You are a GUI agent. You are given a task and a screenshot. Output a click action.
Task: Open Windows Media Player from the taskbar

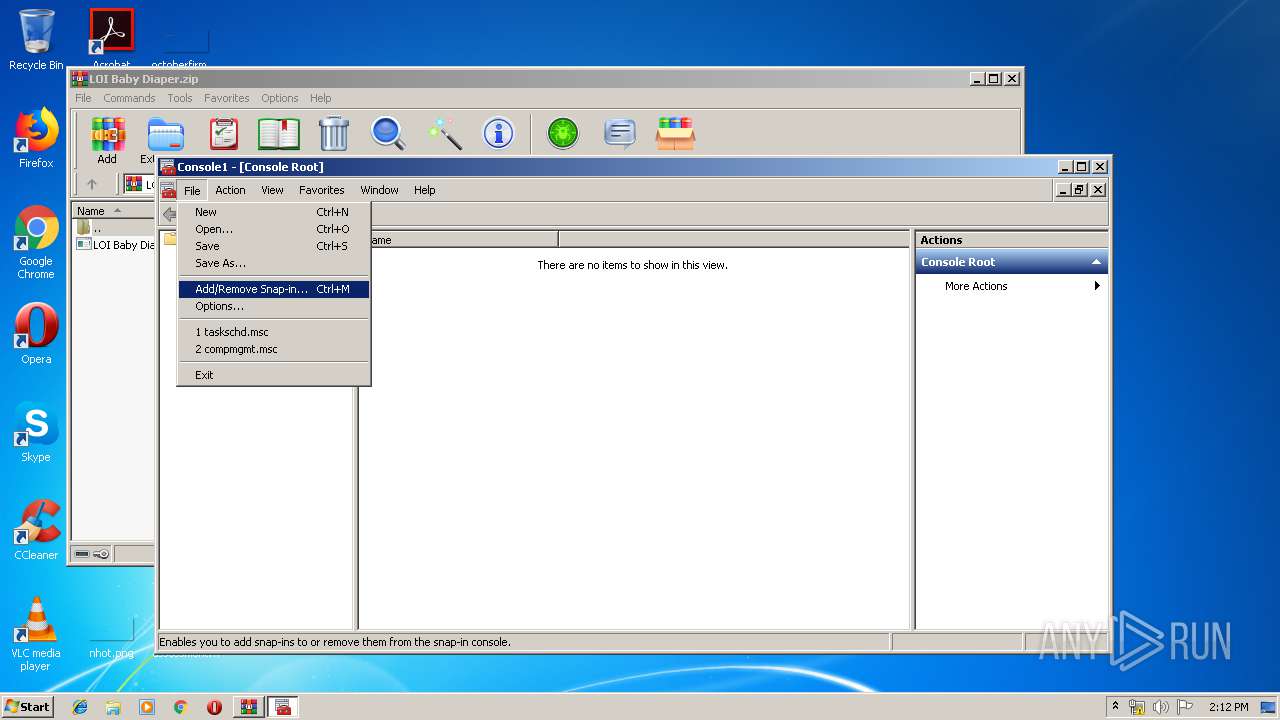tap(147, 707)
